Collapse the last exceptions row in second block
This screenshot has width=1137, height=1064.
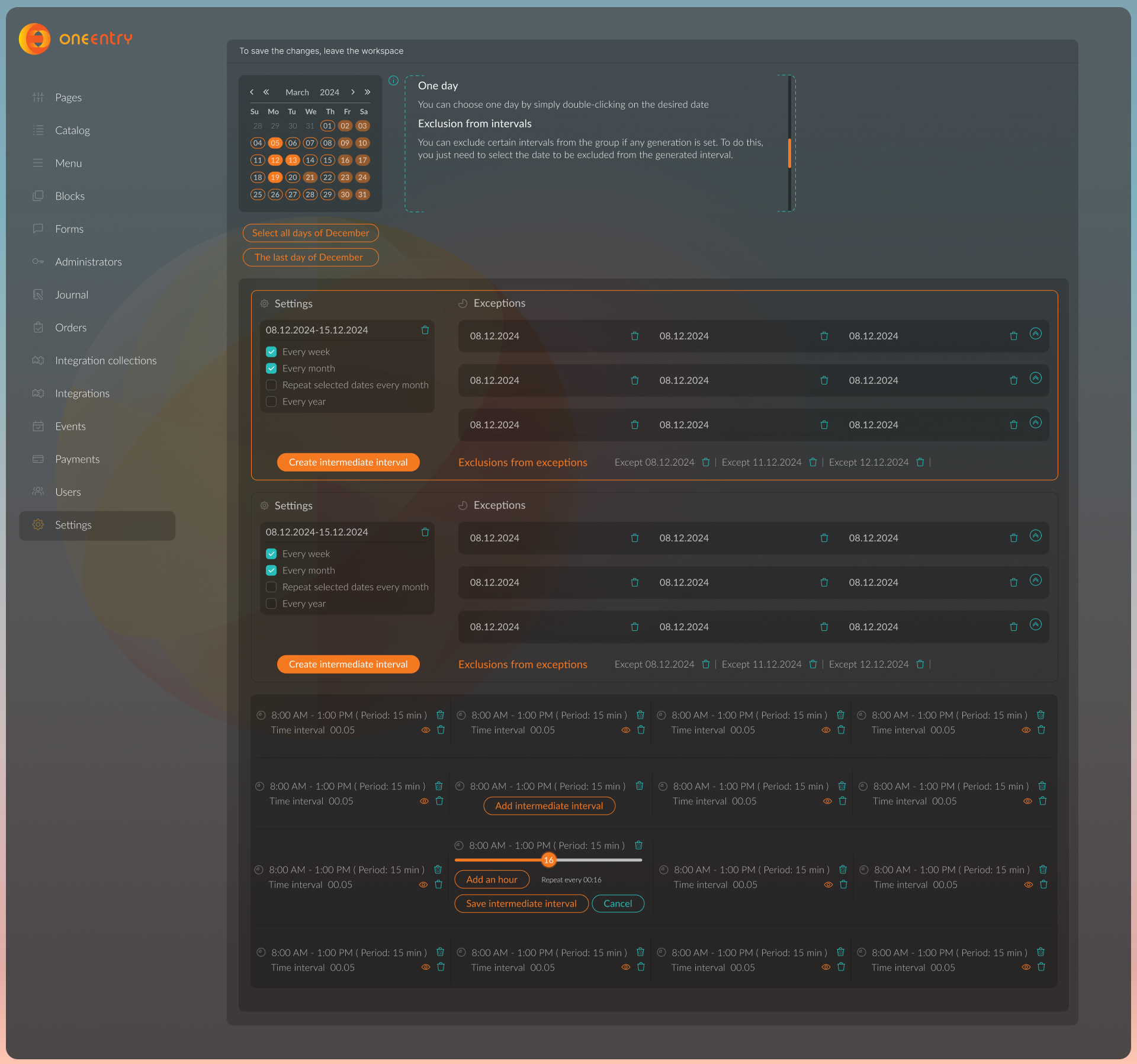pos(1035,624)
